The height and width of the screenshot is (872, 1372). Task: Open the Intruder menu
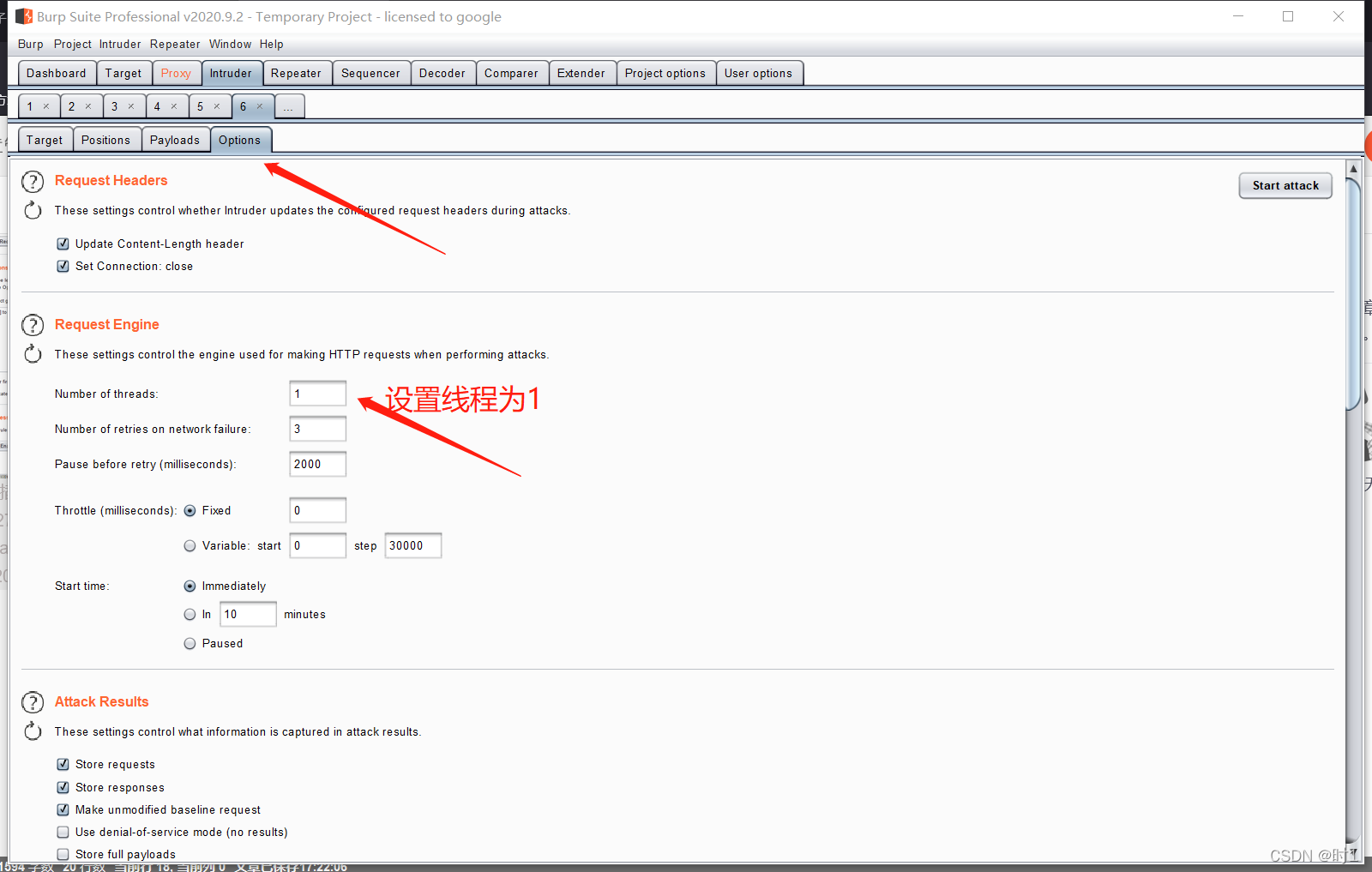click(x=120, y=44)
